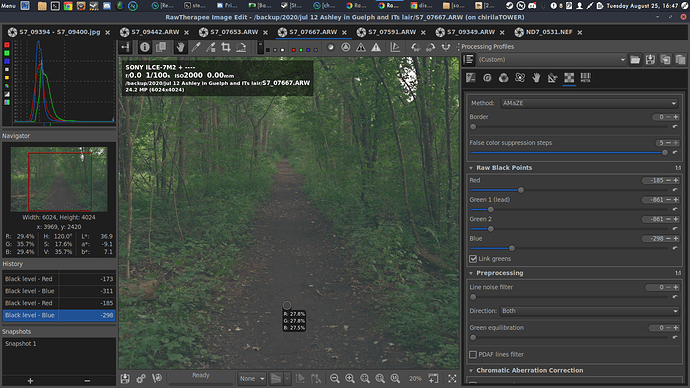Select the Hand navigation tool

coord(180,47)
